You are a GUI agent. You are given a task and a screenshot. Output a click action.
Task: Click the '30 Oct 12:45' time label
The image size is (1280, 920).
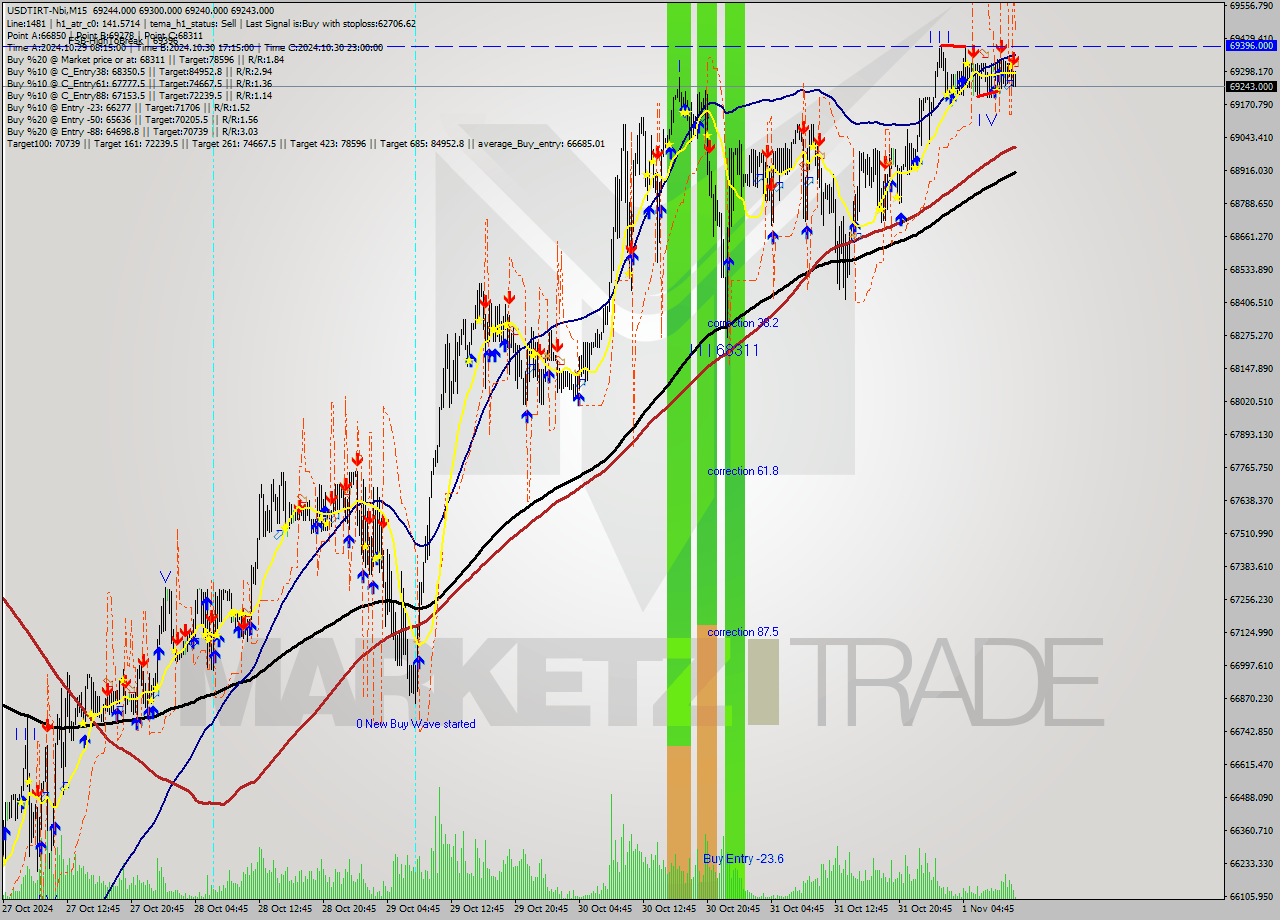(669, 909)
